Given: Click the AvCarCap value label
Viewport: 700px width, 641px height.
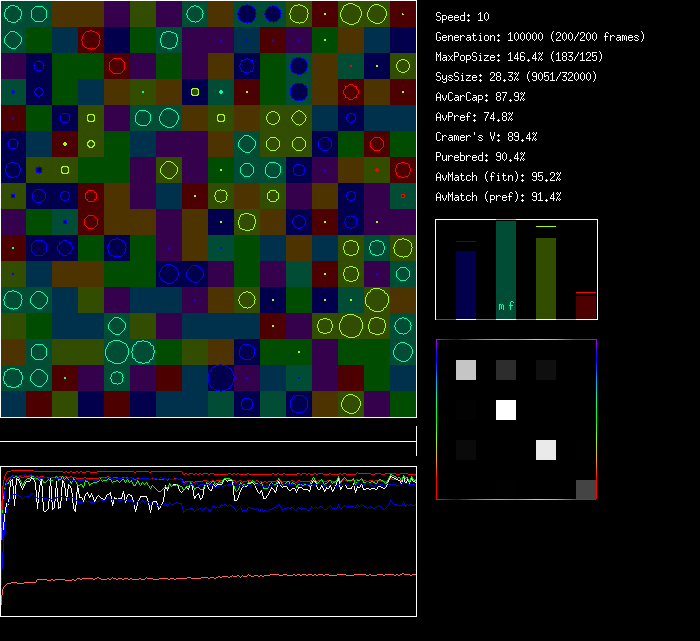Looking at the screenshot, I should click(480, 97).
